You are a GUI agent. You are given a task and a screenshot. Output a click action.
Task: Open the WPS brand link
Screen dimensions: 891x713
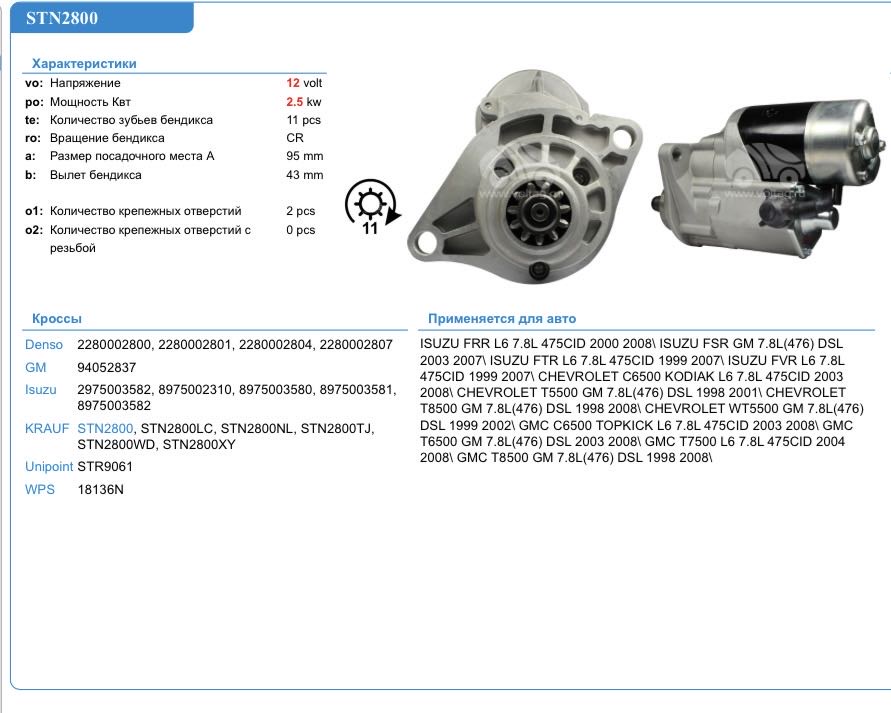pyautogui.click(x=38, y=489)
